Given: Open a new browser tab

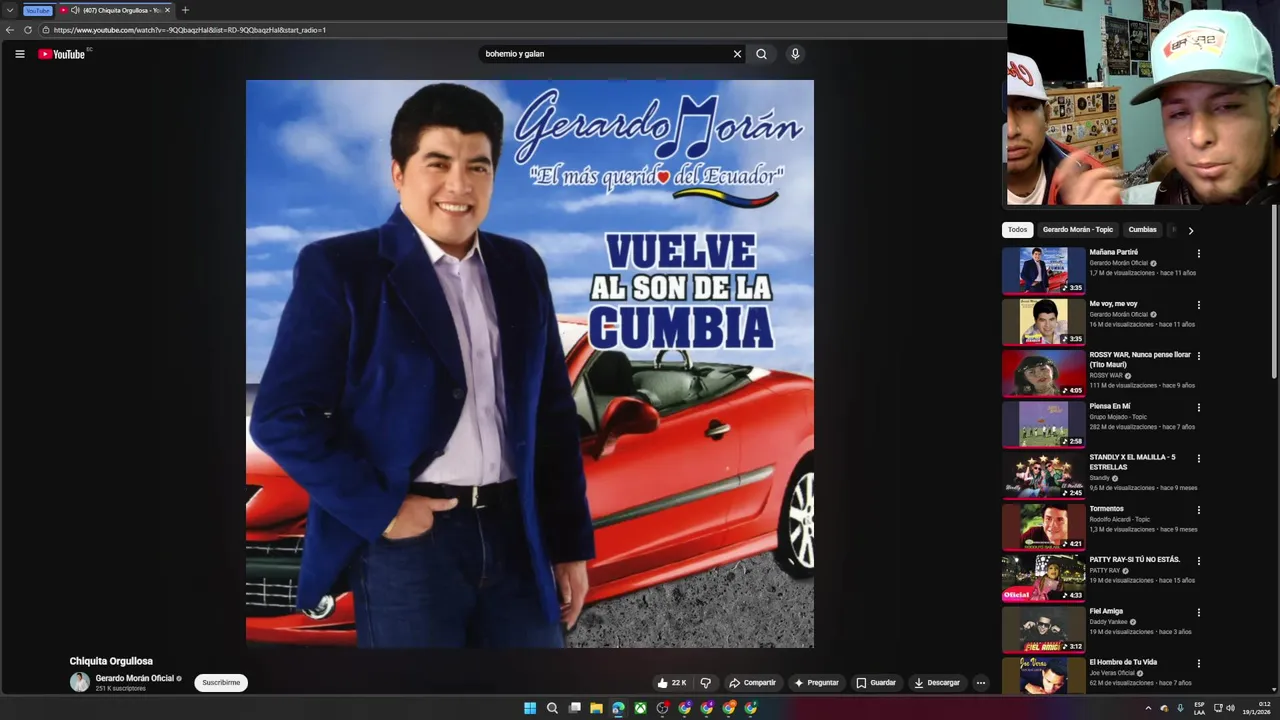Looking at the screenshot, I should point(185,10).
